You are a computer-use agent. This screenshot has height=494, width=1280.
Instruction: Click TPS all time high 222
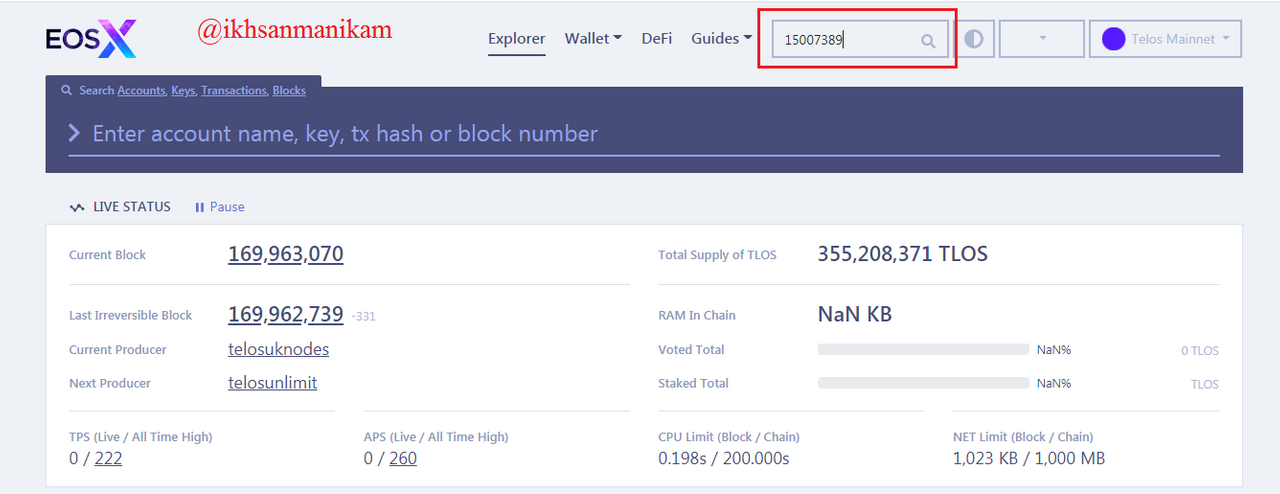(108, 458)
